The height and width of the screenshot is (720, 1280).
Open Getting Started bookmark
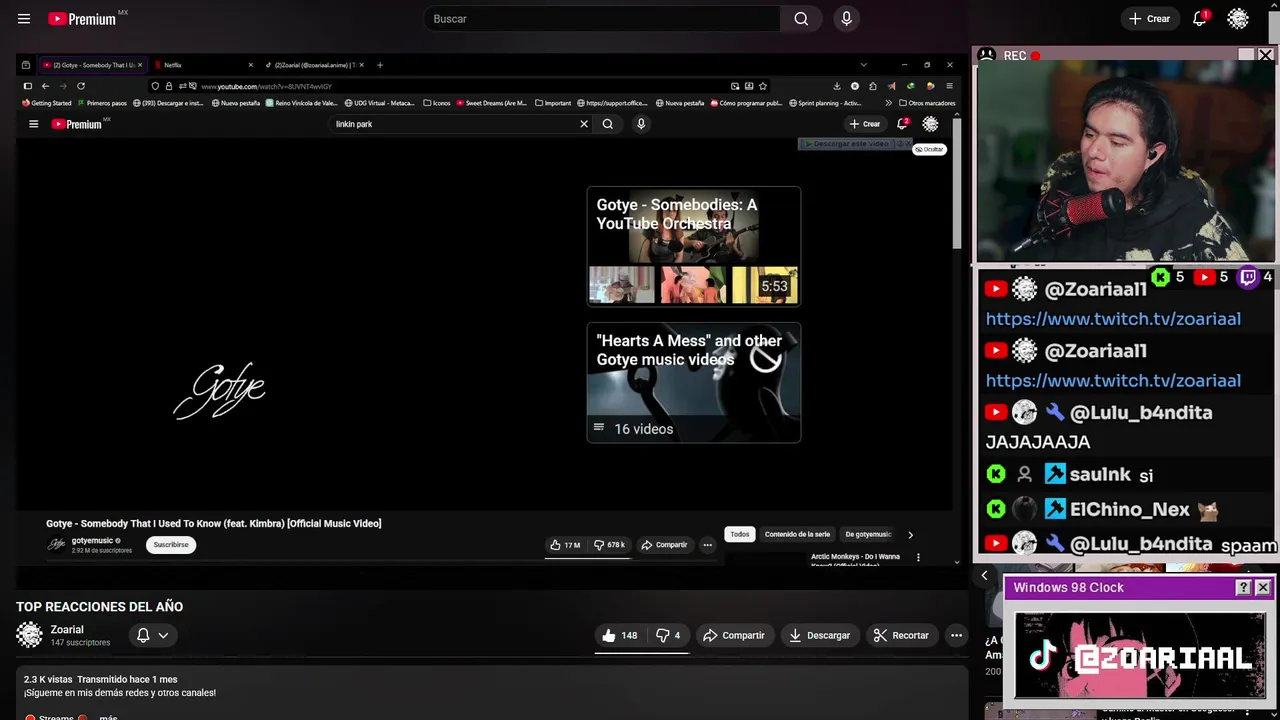[47, 103]
